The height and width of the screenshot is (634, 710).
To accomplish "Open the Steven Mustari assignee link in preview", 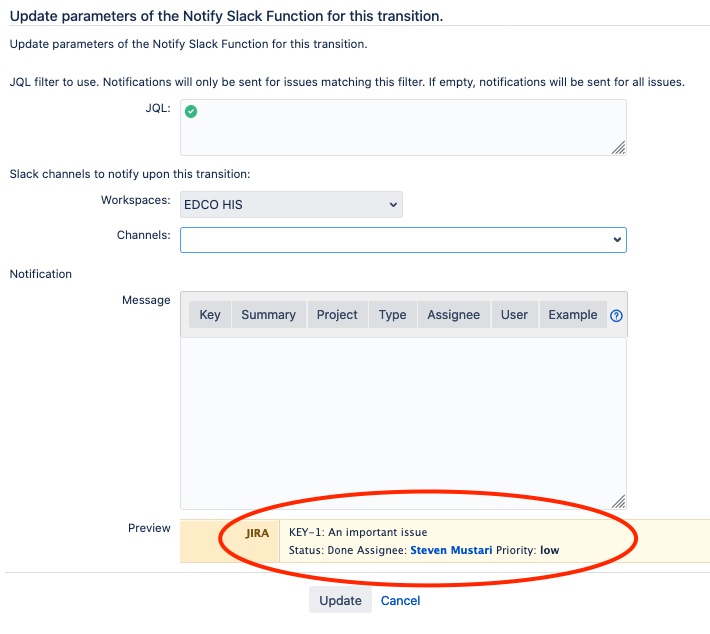I will pos(451,550).
